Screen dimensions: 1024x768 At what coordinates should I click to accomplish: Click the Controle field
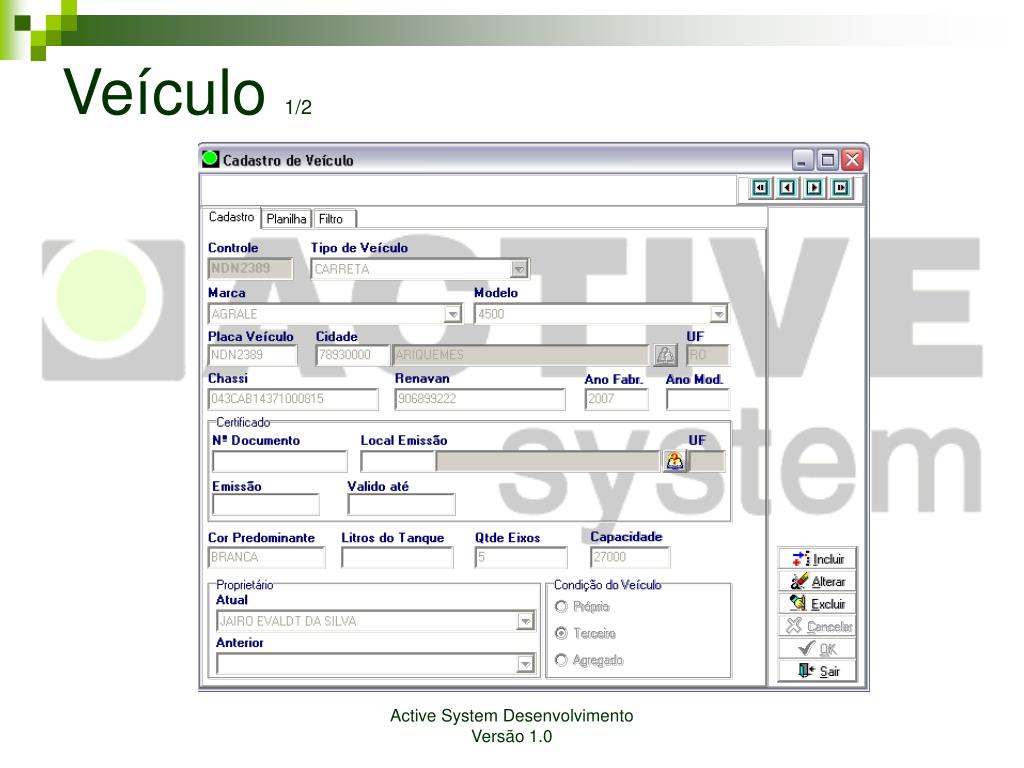(250, 268)
